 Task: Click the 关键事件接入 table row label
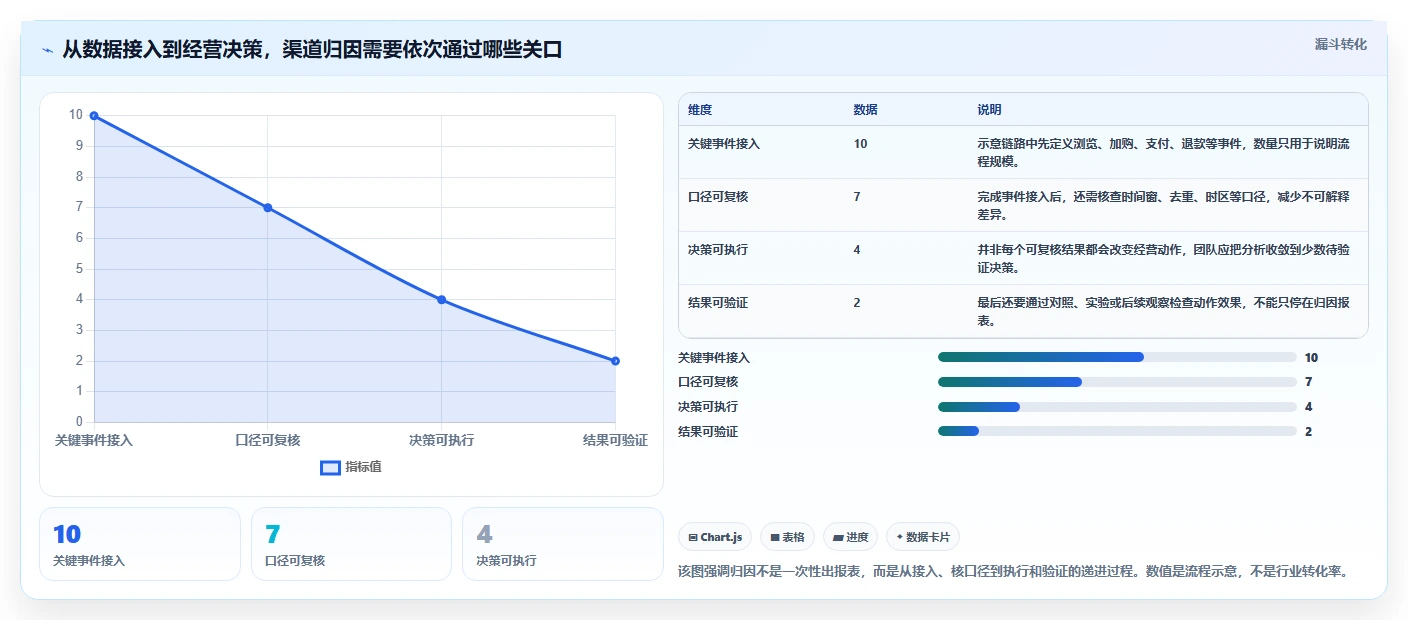[724, 144]
